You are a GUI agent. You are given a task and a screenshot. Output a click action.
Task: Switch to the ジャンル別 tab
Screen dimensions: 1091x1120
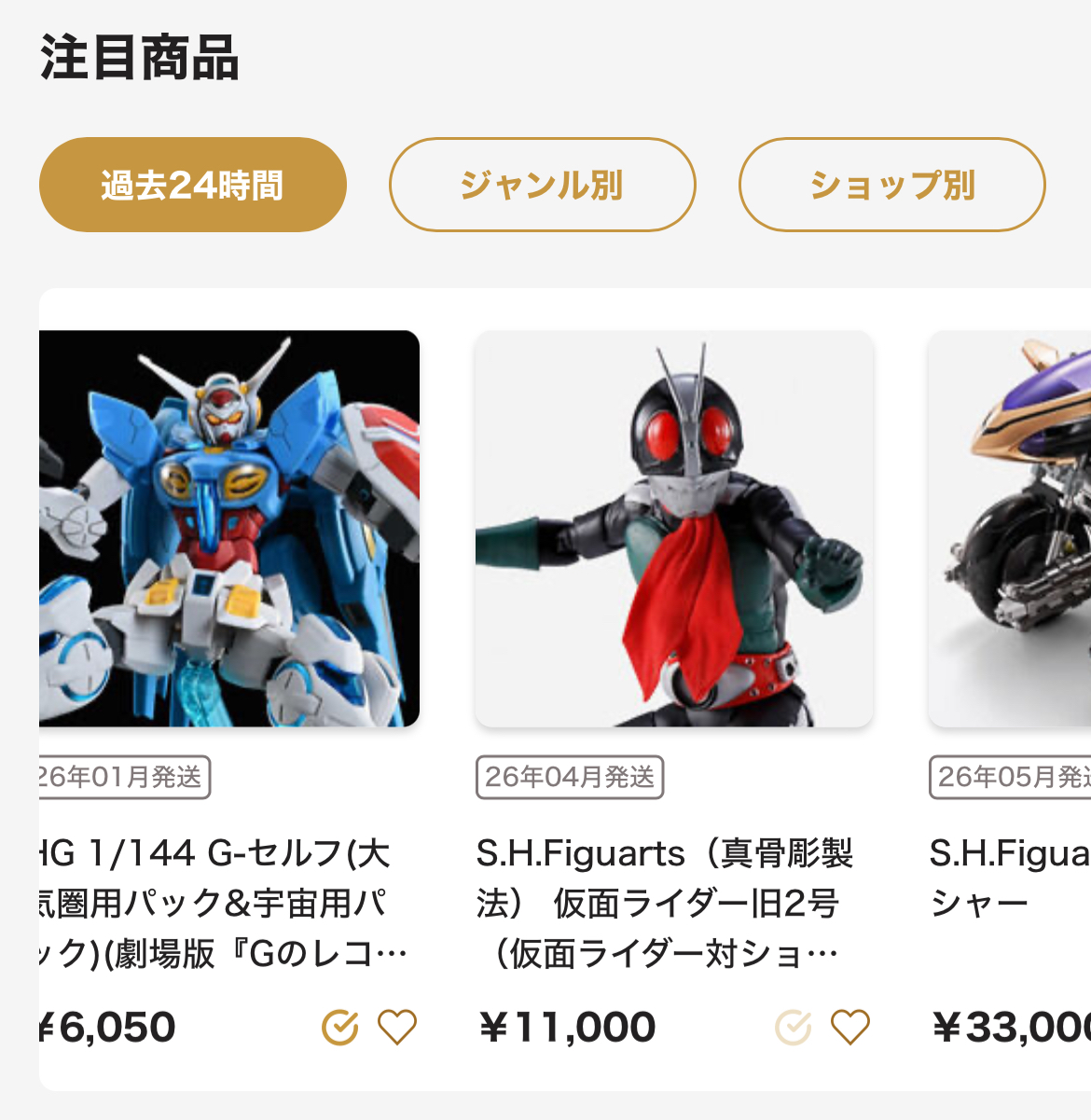point(543,185)
